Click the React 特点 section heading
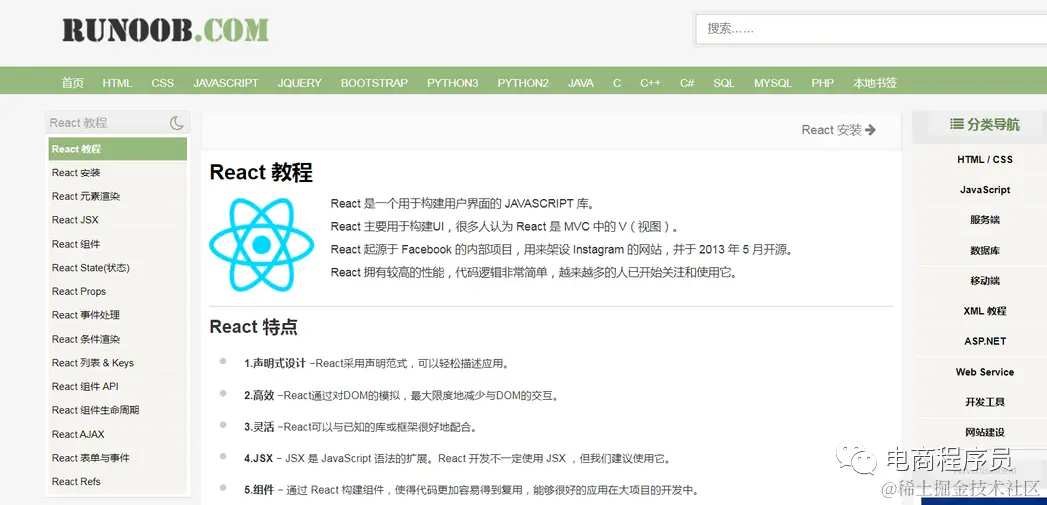Image resolution: width=1047 pixels, height=505 pixels. click(254, 327)
